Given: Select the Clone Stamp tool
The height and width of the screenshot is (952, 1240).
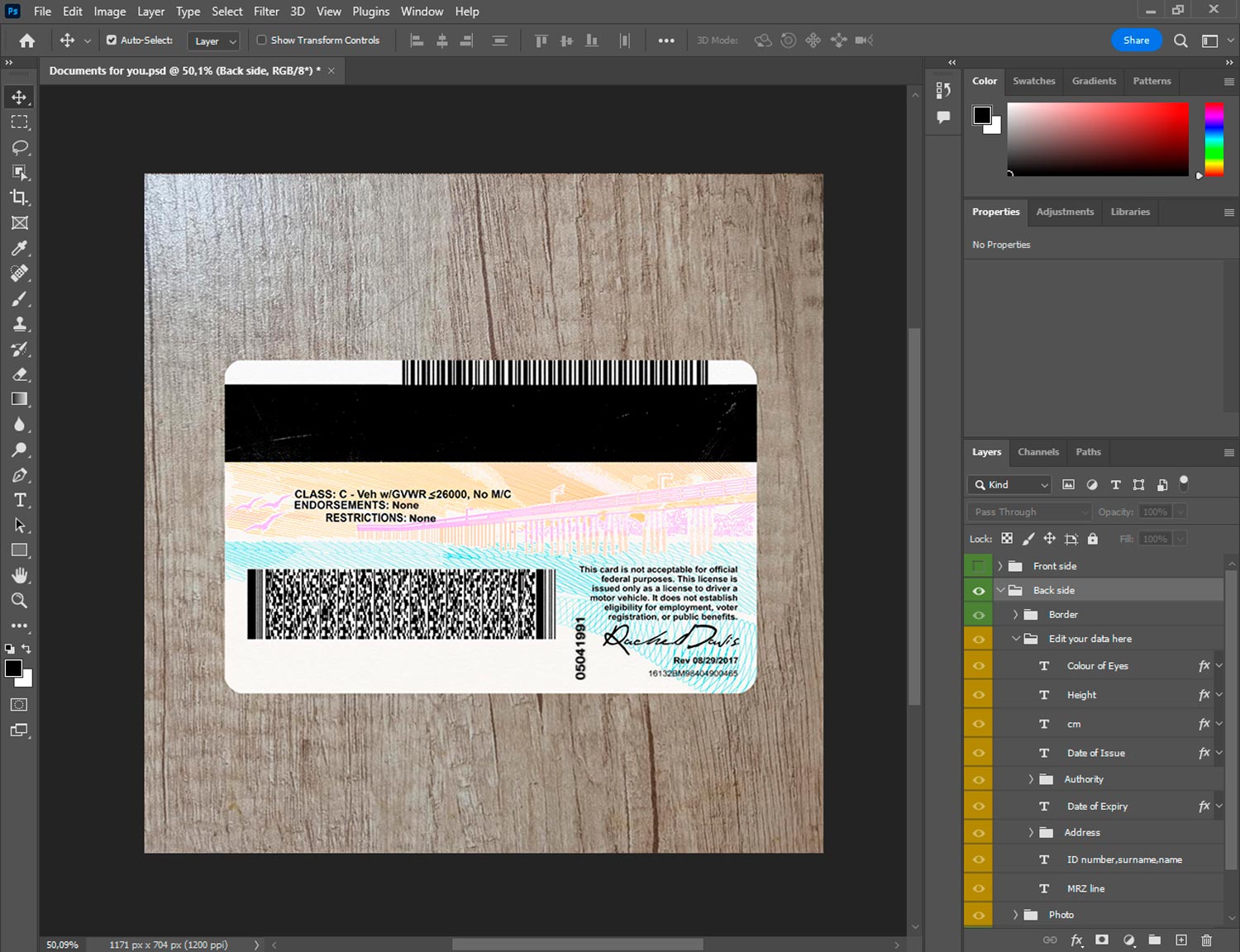Looking at the screenshot, I should point(20,324).
